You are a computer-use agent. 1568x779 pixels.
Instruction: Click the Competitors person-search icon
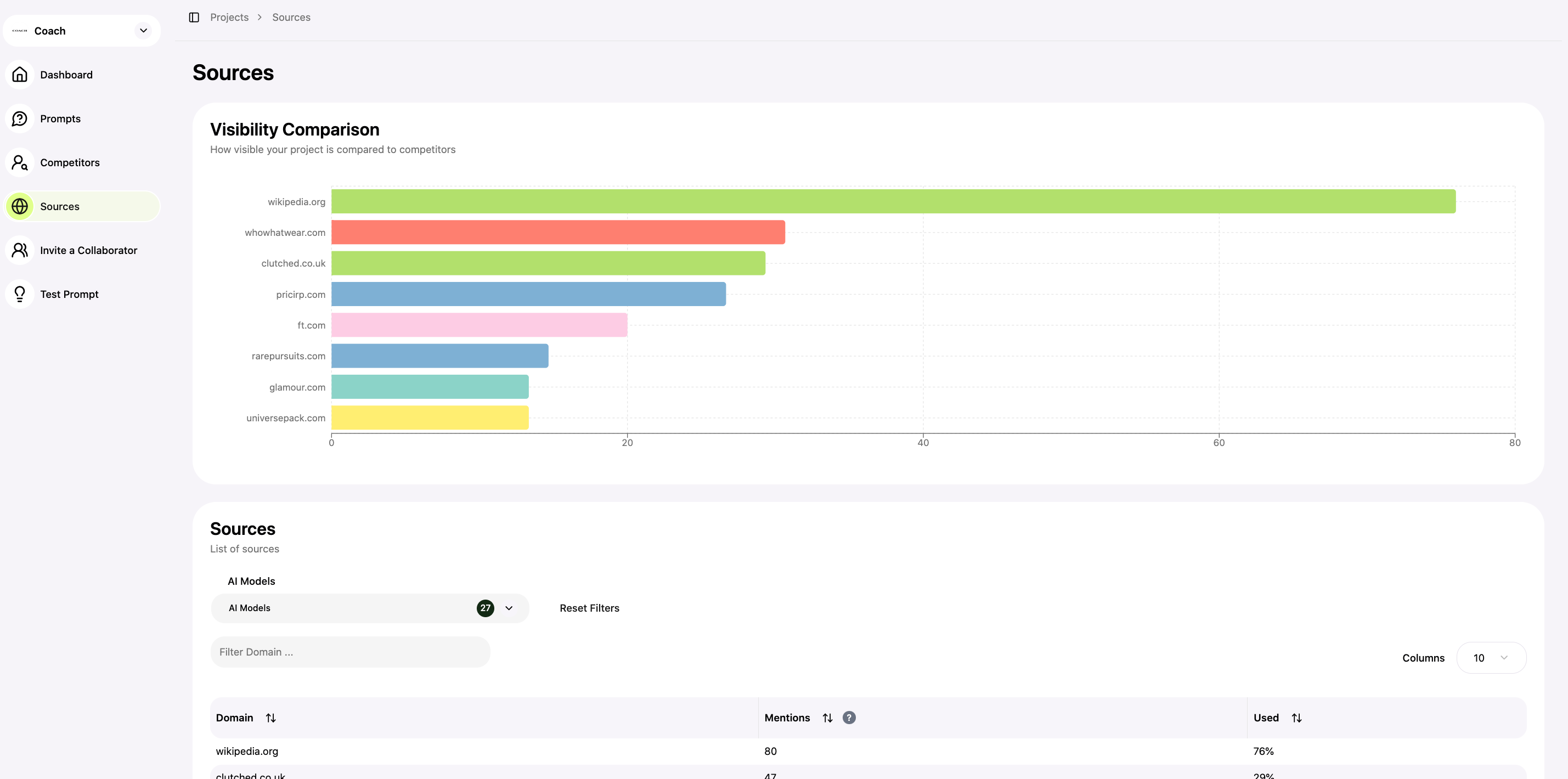coord(20,162)
